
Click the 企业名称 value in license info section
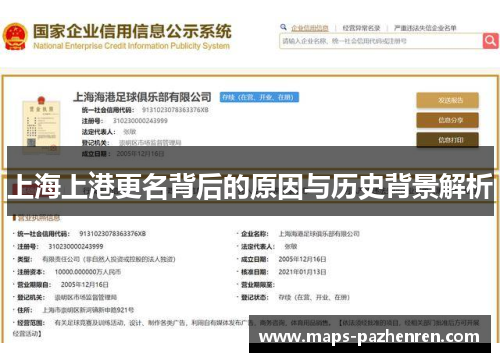click(x=319, y=234)
